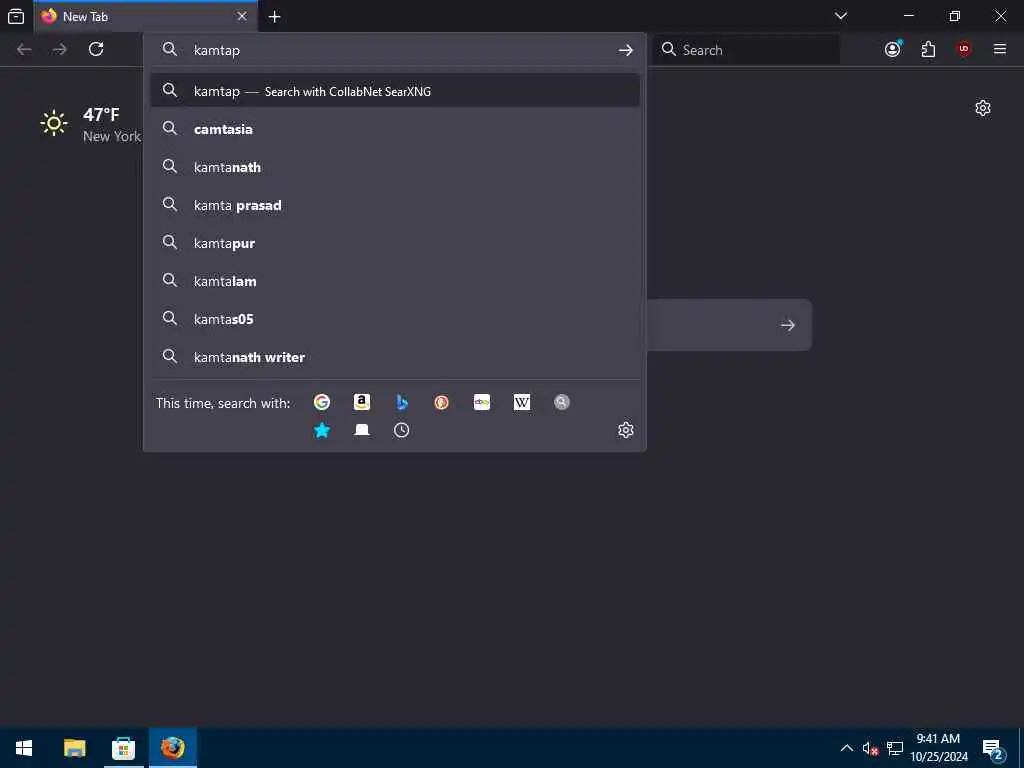Viewport: 1024px width, 768px height.
Task: Reload the current page
Action: 96,49
